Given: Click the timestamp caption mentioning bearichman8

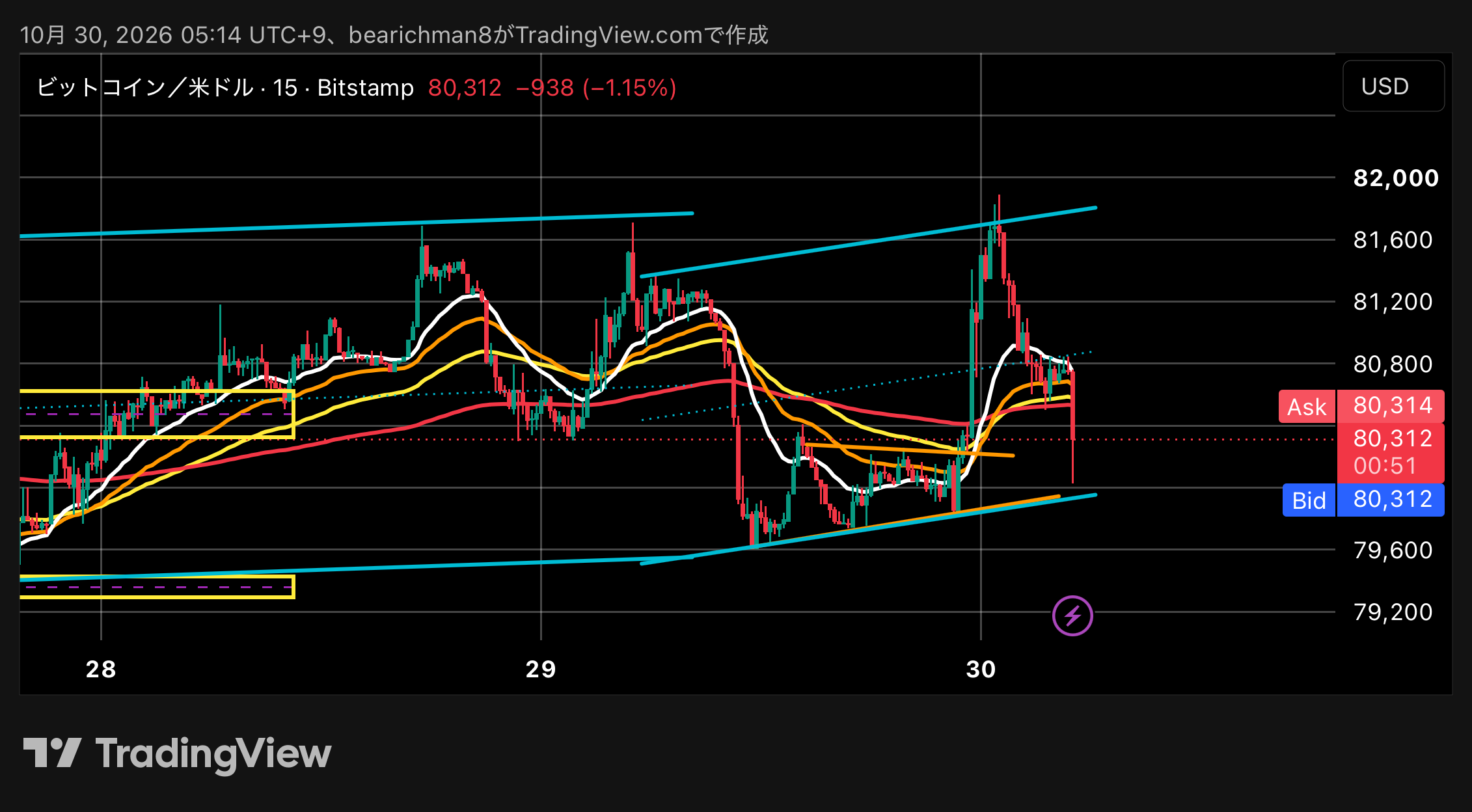Looking at the screenshot, I should click(x=394, y=34).
